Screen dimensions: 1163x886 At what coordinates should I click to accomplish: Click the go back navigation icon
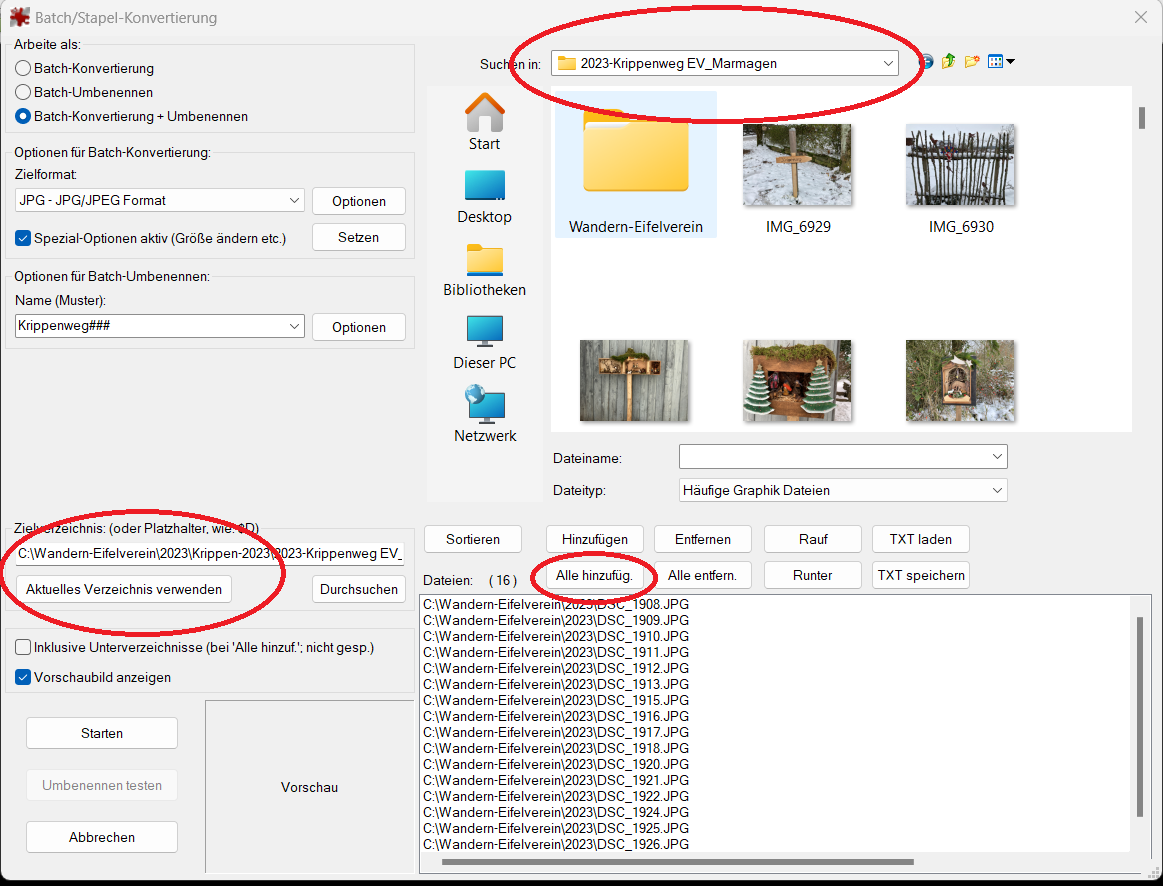926,62
